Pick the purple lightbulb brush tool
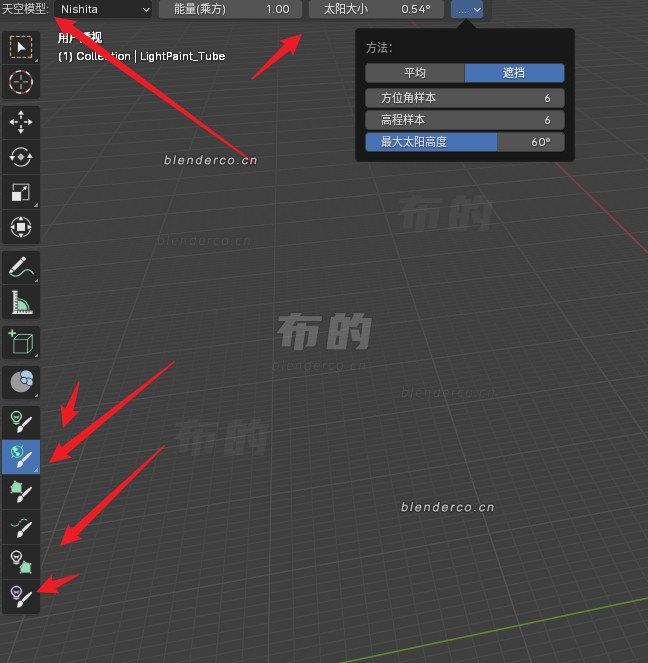The height and width of the screenshot is (663, 648). (x=21, y=597)
